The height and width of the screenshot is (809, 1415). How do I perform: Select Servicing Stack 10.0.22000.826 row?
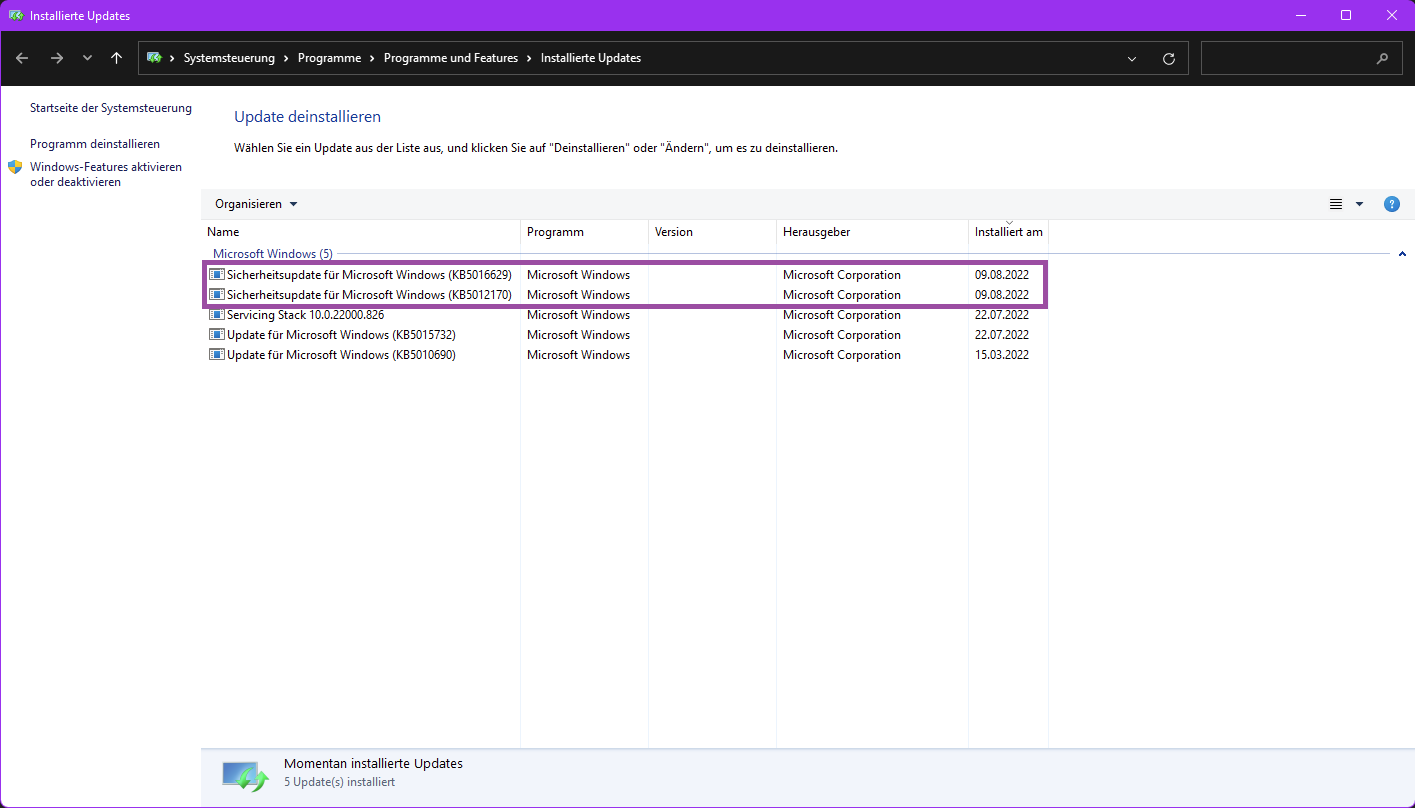click(626, 315)
